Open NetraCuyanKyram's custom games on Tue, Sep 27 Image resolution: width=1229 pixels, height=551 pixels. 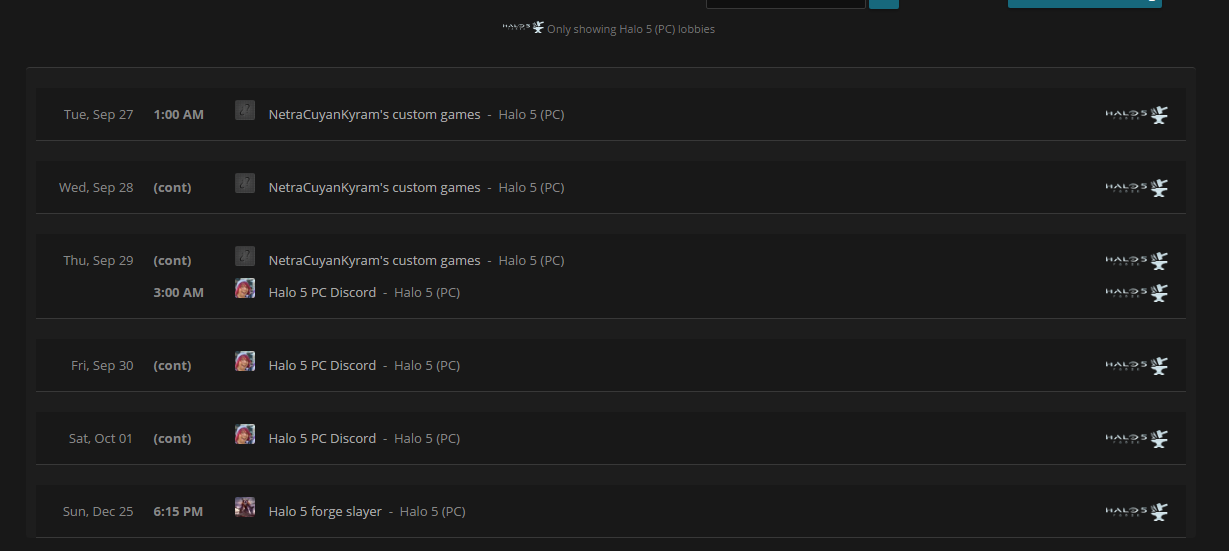click(x=374, y=115)
